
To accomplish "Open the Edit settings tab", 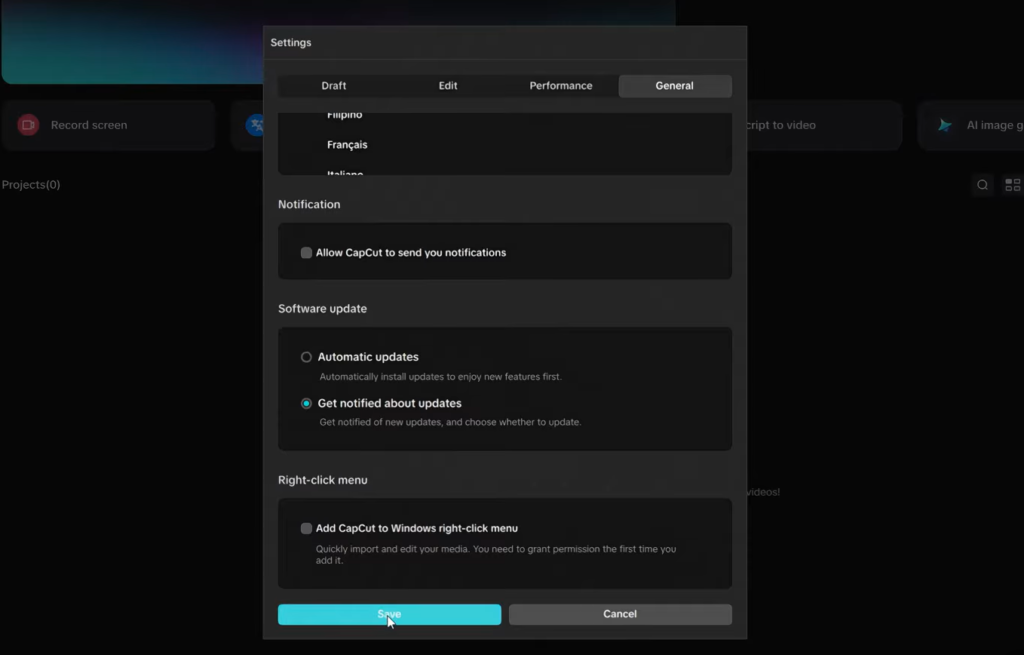I will point(447,86).
